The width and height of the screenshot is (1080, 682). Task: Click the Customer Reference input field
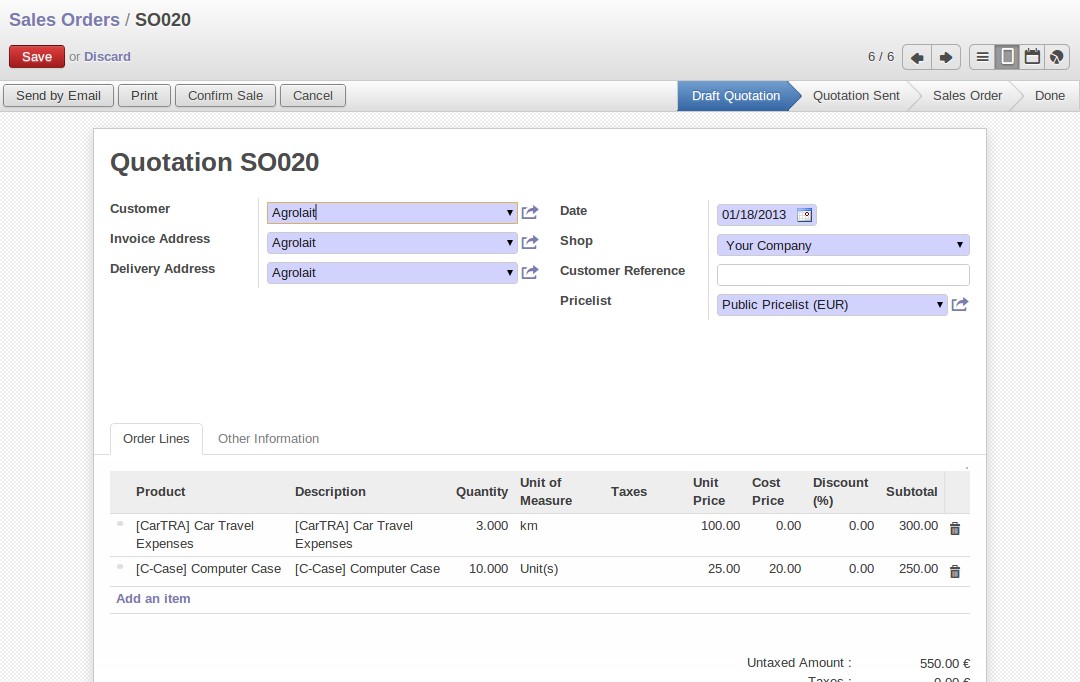(x=842, y=275)
